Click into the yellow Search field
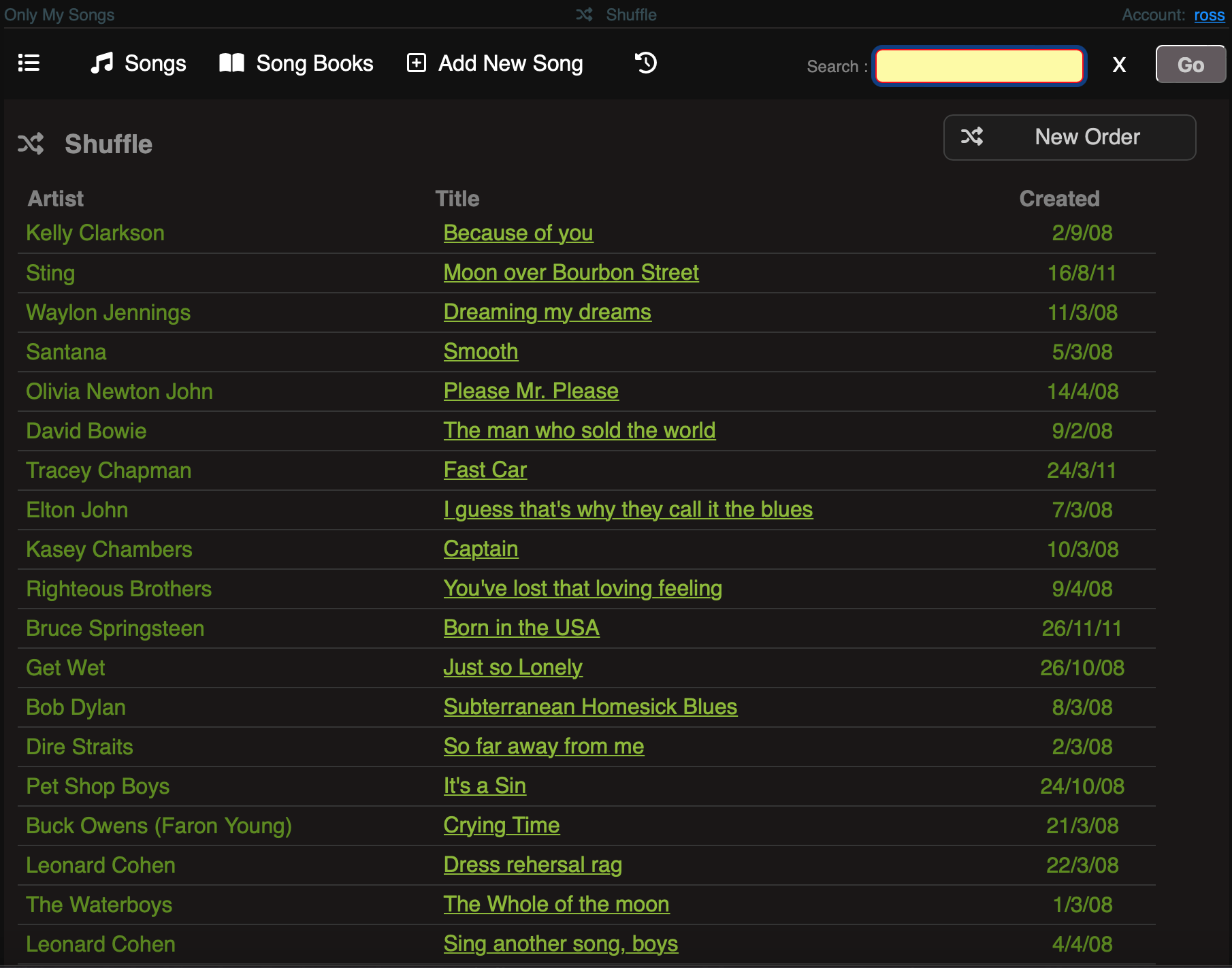Screen dimensions: 1232x968 978,66
